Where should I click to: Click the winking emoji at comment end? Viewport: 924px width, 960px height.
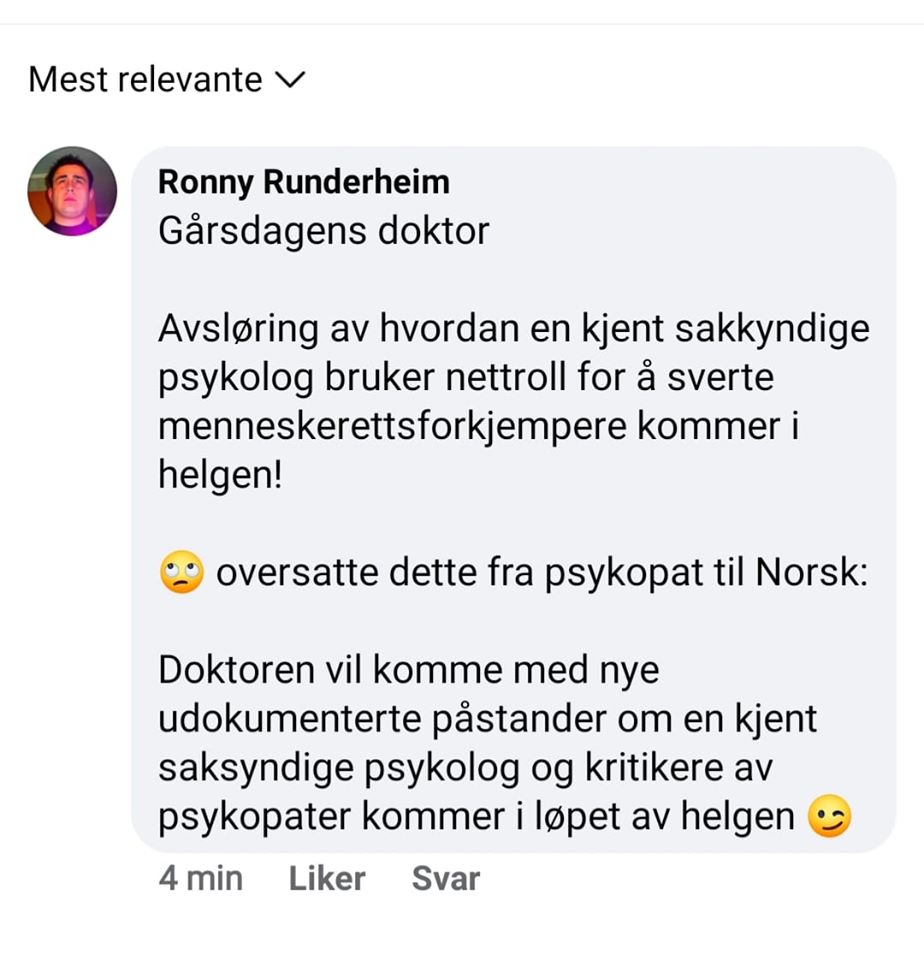830,816
